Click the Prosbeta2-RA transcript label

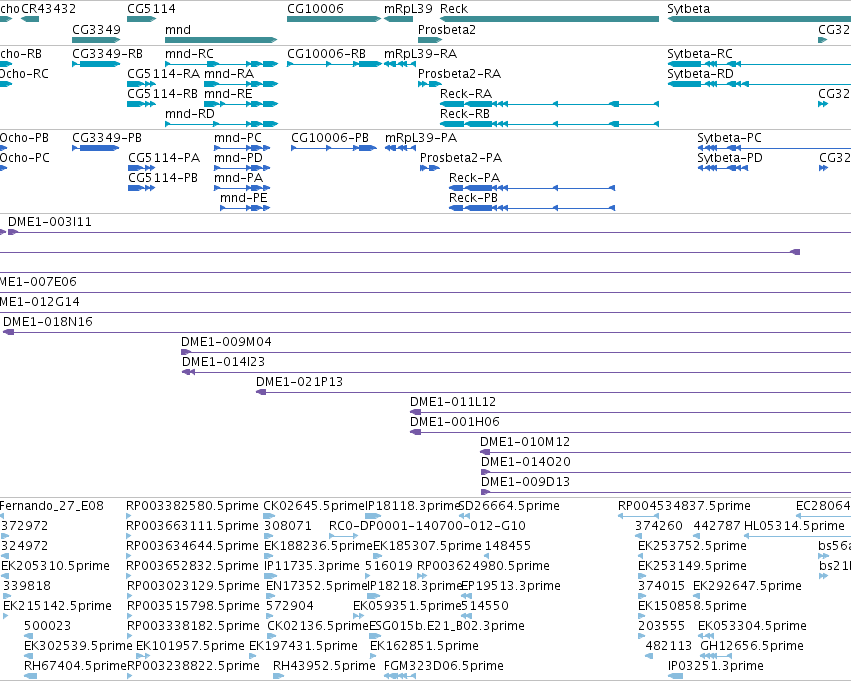[459, 74]
